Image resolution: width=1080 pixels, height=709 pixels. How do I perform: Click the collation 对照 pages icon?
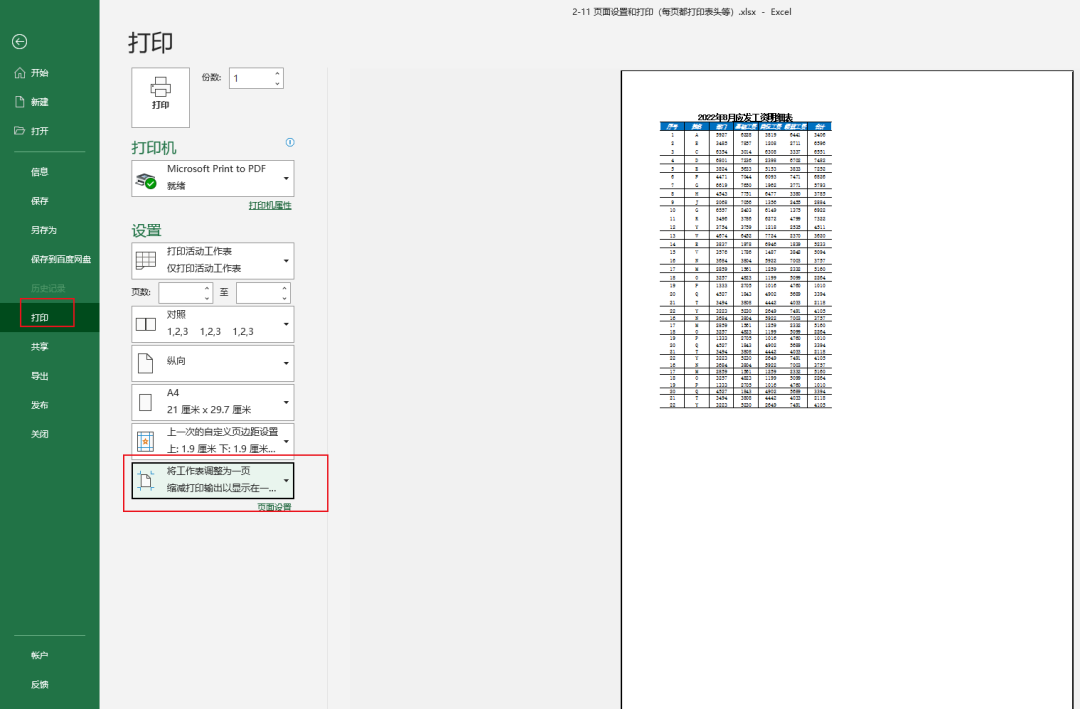pos(146,324)
